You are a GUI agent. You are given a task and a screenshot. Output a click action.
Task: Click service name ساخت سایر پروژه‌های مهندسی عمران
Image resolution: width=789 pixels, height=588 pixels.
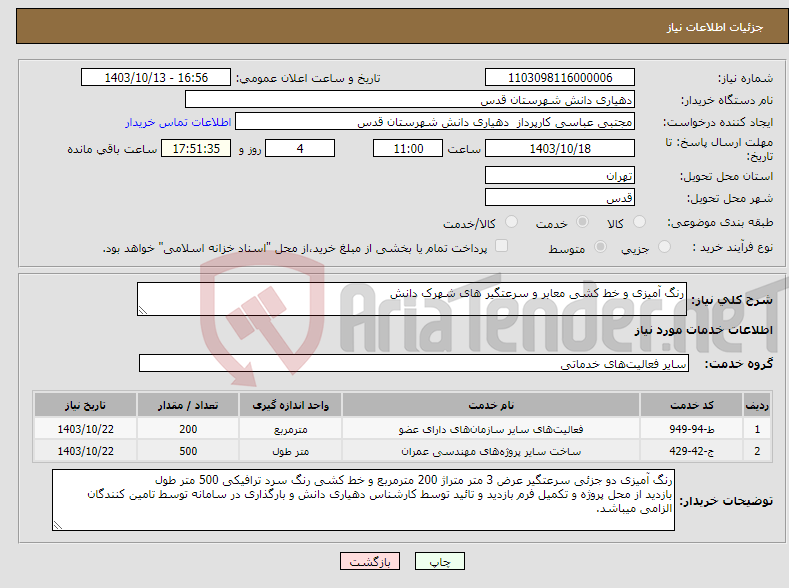(x=491, y=452)
